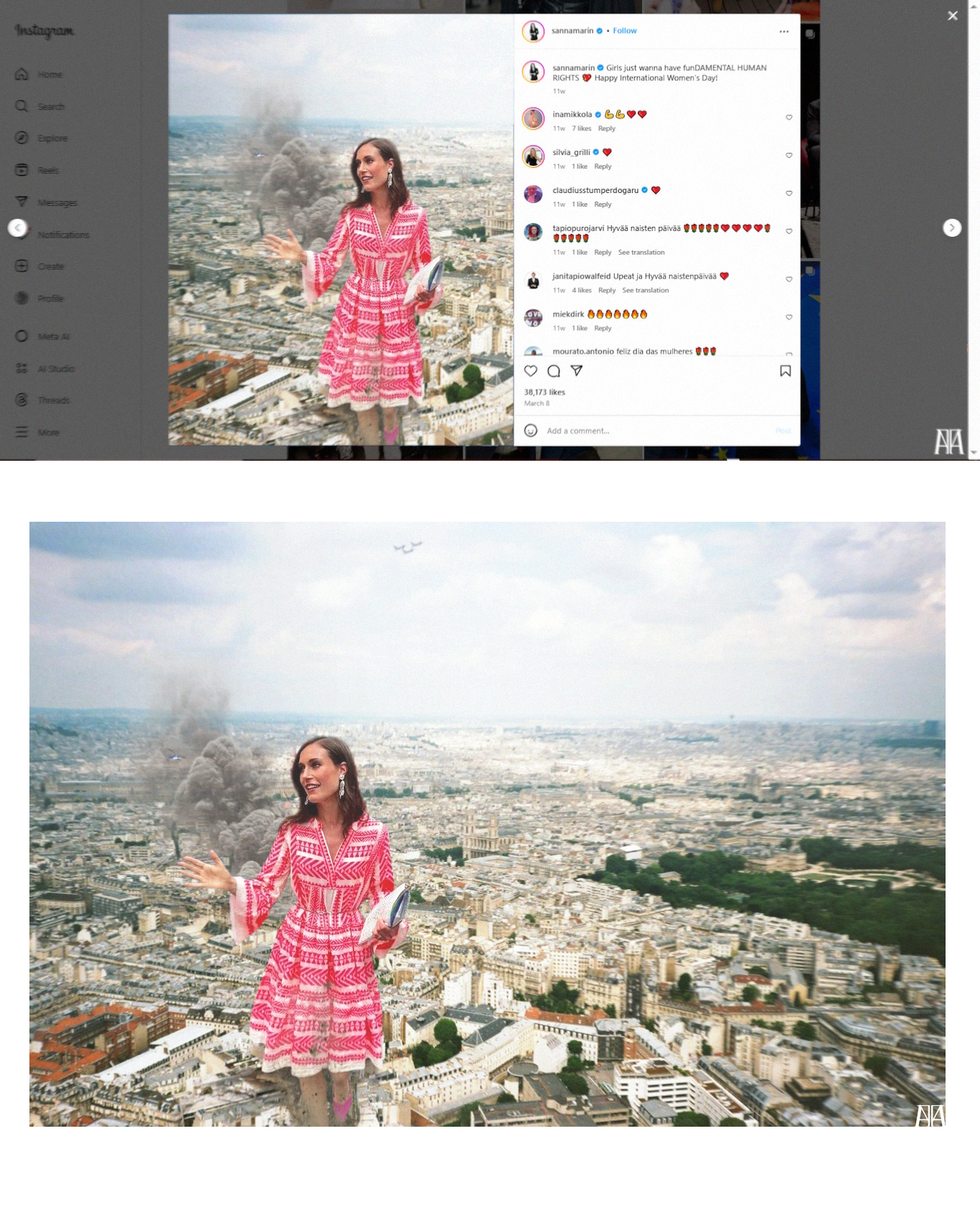The width and height of the screenshot is (980, 1220).
Task: Open sannamarin profile picture in header
Action: click(x=533, y=32)
